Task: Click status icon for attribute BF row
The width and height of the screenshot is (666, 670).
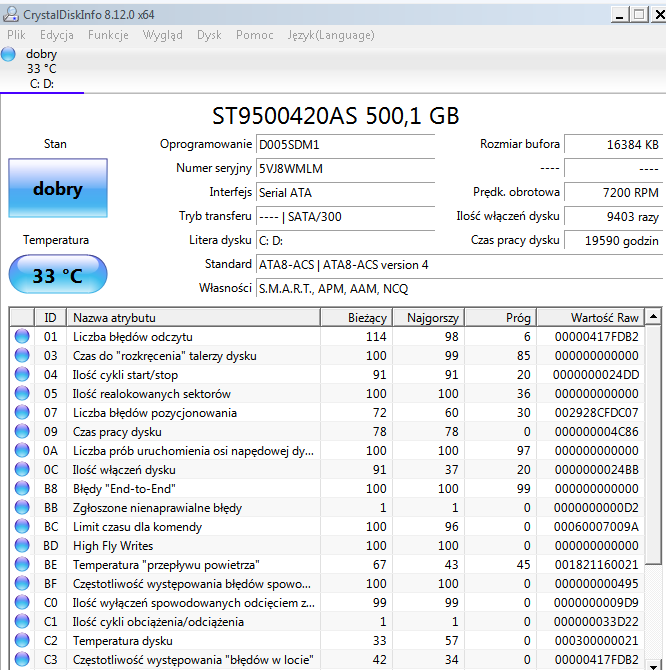Action: click(22, 583)
